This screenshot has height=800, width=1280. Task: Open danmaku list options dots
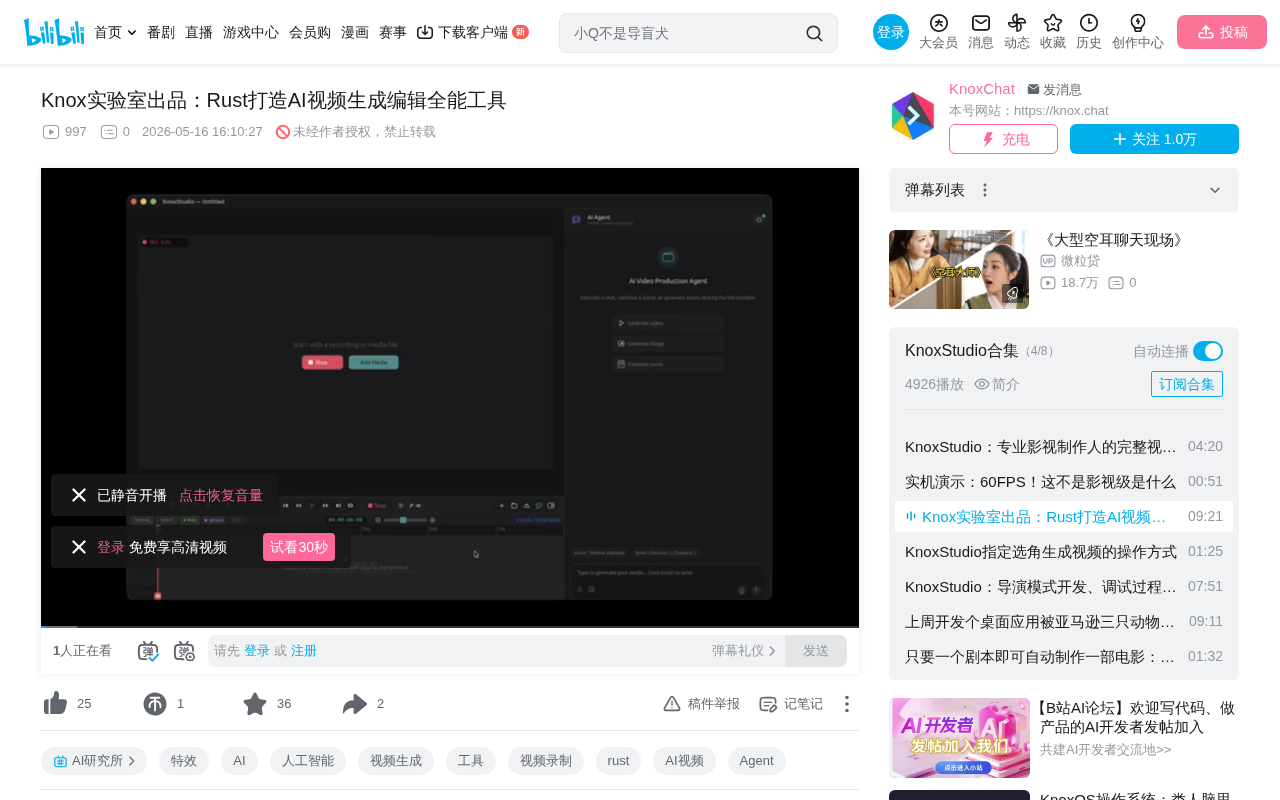point(985,190)
